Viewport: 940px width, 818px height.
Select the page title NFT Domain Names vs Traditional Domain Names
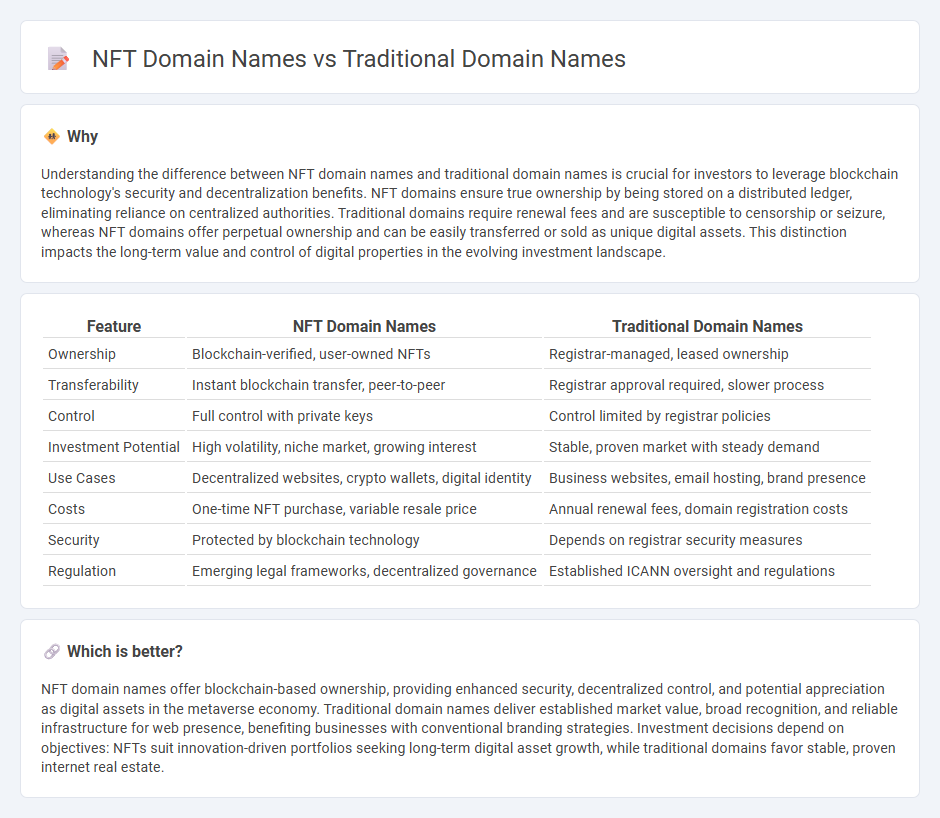[358, 59]
